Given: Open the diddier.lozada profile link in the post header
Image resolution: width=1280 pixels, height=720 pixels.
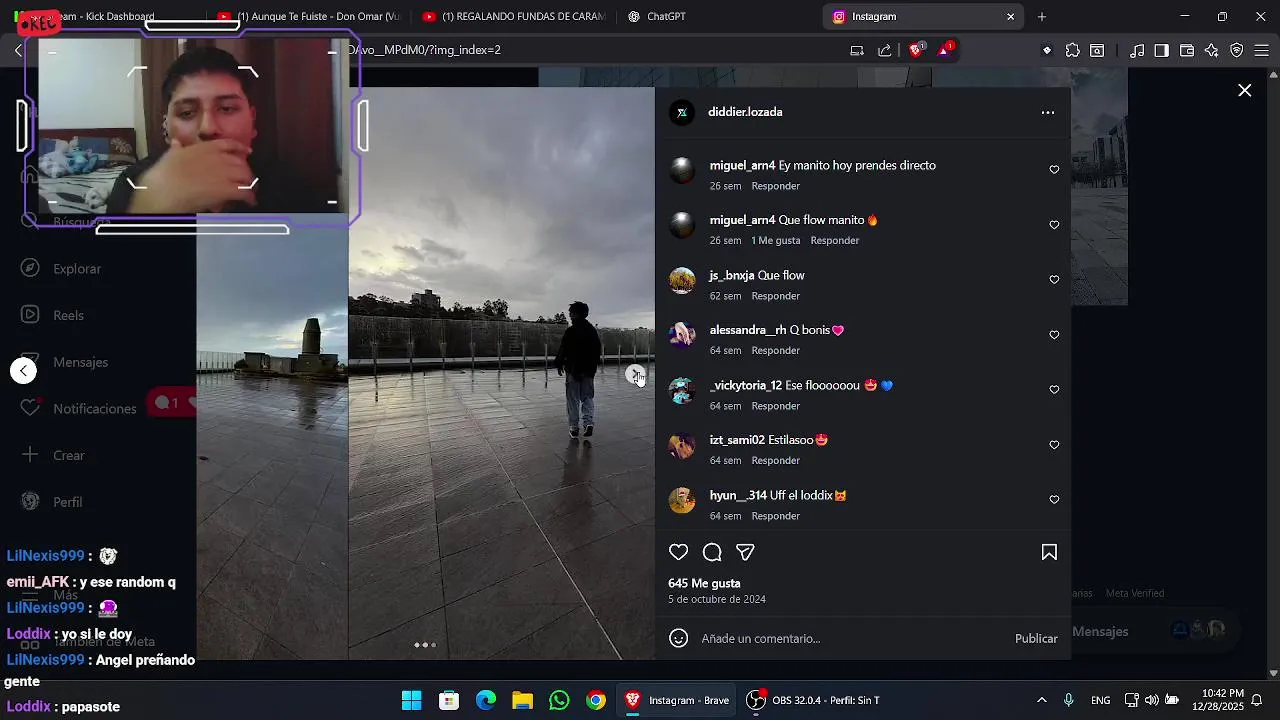Looking at the screenshot, I should [x=745, y=112].
